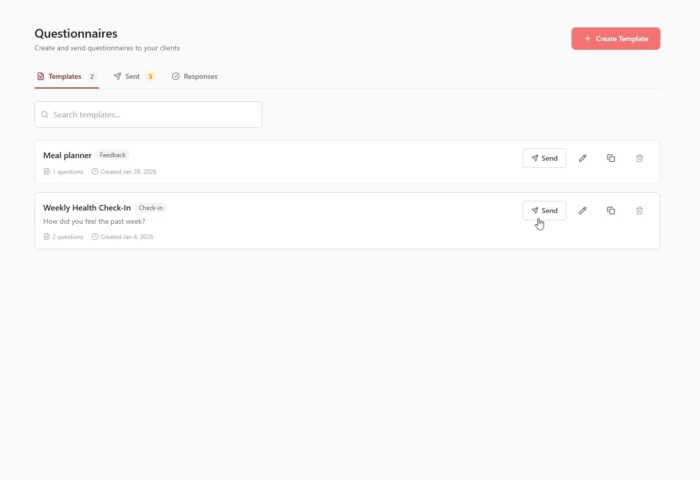Copy the Weekly Health Check-In template
Image resolution: width=700 pixels, height=480 pixels.
coord(611,210)
